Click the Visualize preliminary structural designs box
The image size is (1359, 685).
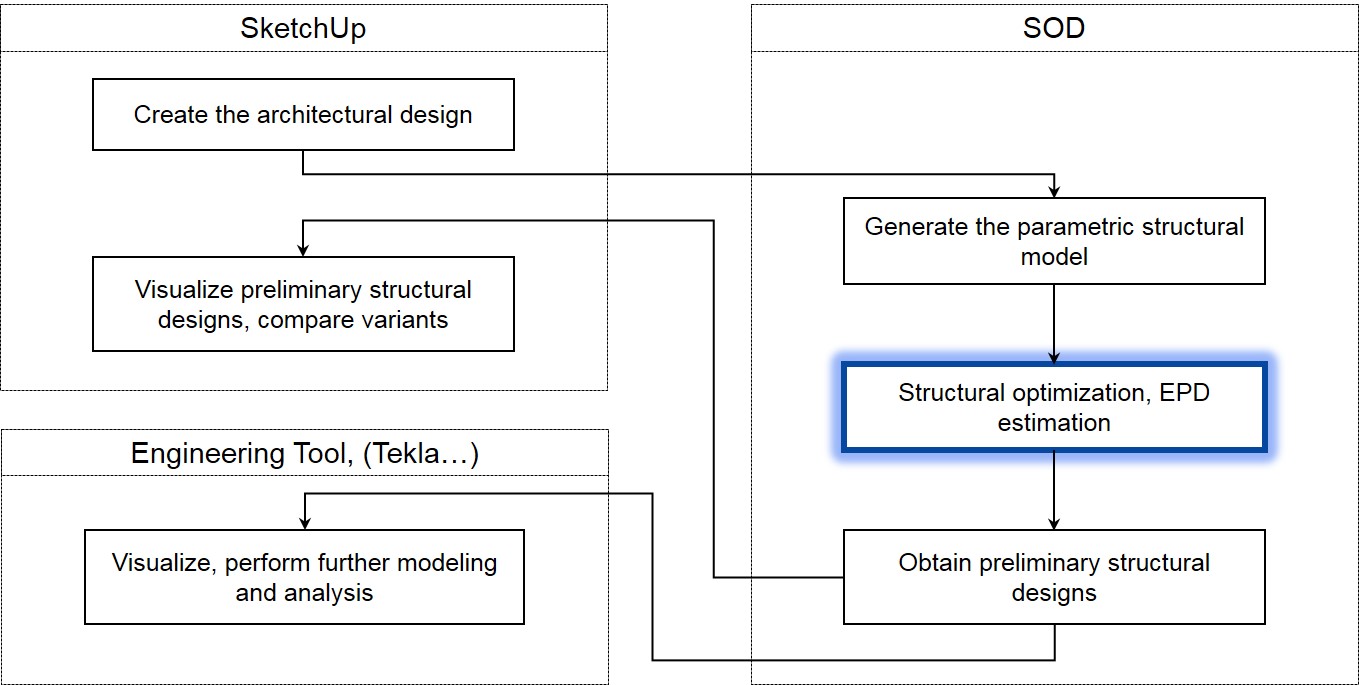click(x=303, y=304)
